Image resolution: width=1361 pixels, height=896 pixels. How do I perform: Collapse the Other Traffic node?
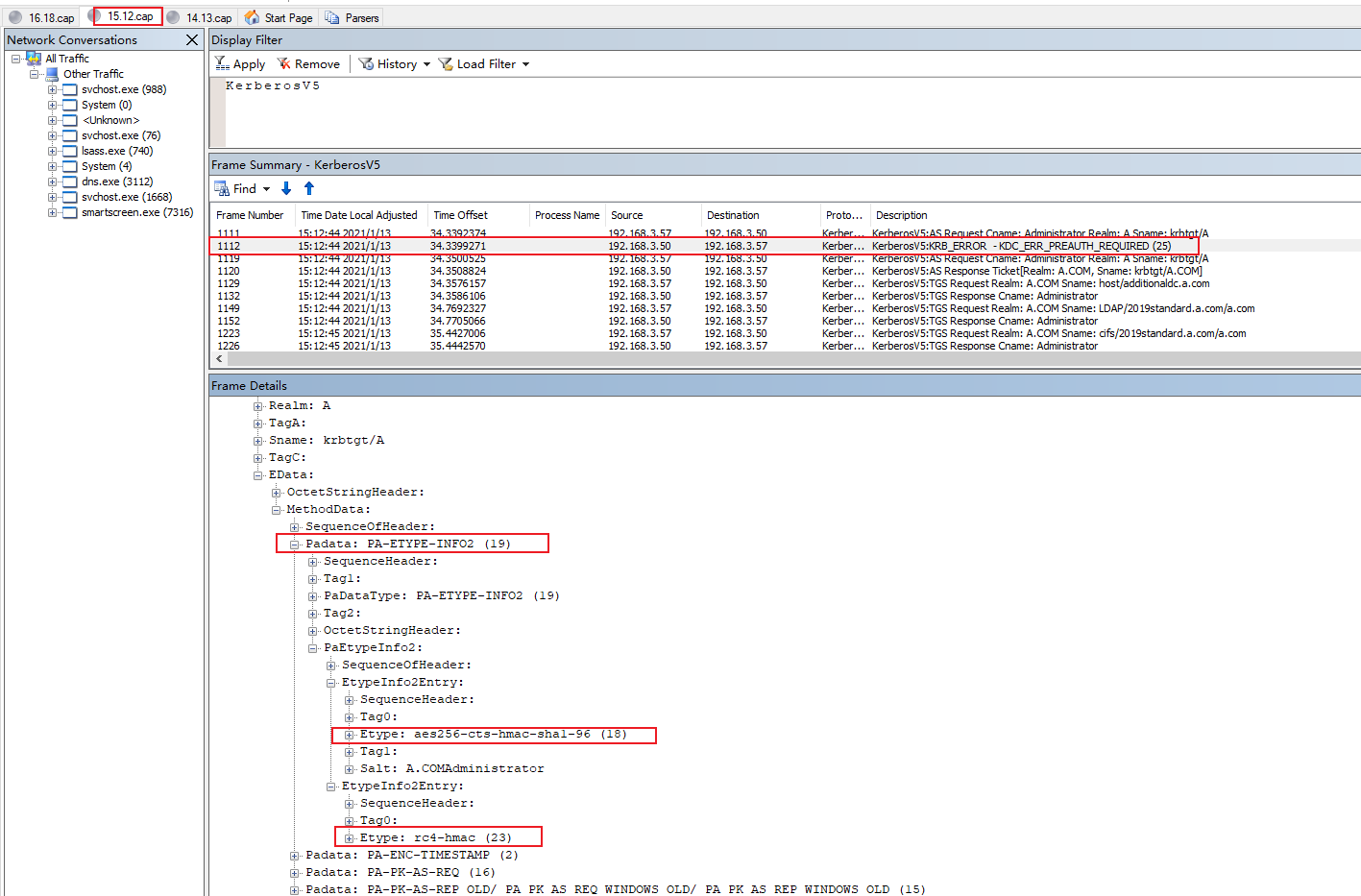[34, 74]
